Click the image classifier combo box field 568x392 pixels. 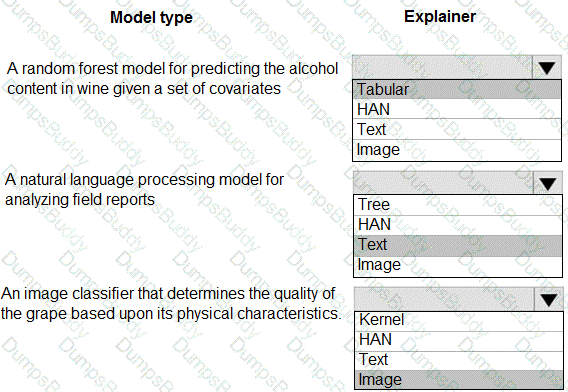click(444, 299)
